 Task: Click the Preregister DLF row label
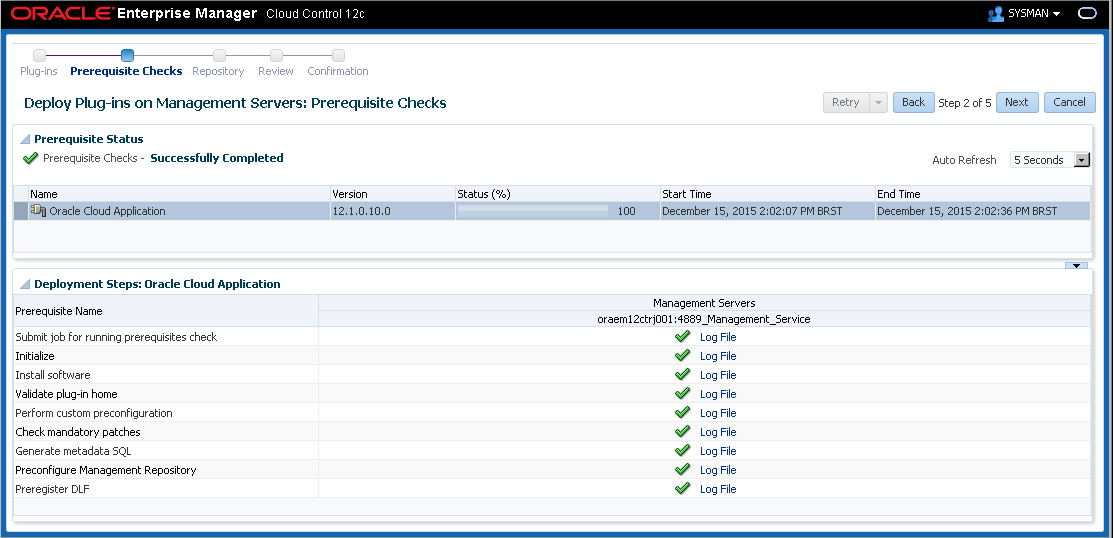pyautogui.click(x=53, y=489)
